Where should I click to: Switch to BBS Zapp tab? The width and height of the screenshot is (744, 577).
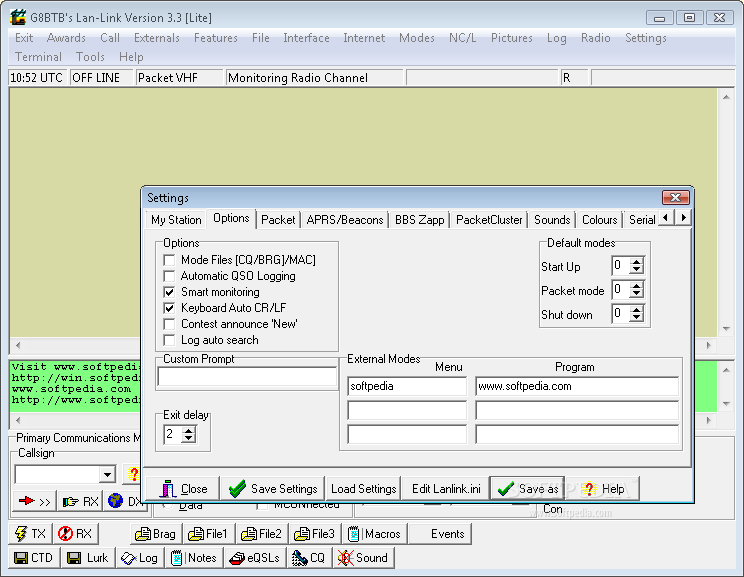click(x=419, y=220)
